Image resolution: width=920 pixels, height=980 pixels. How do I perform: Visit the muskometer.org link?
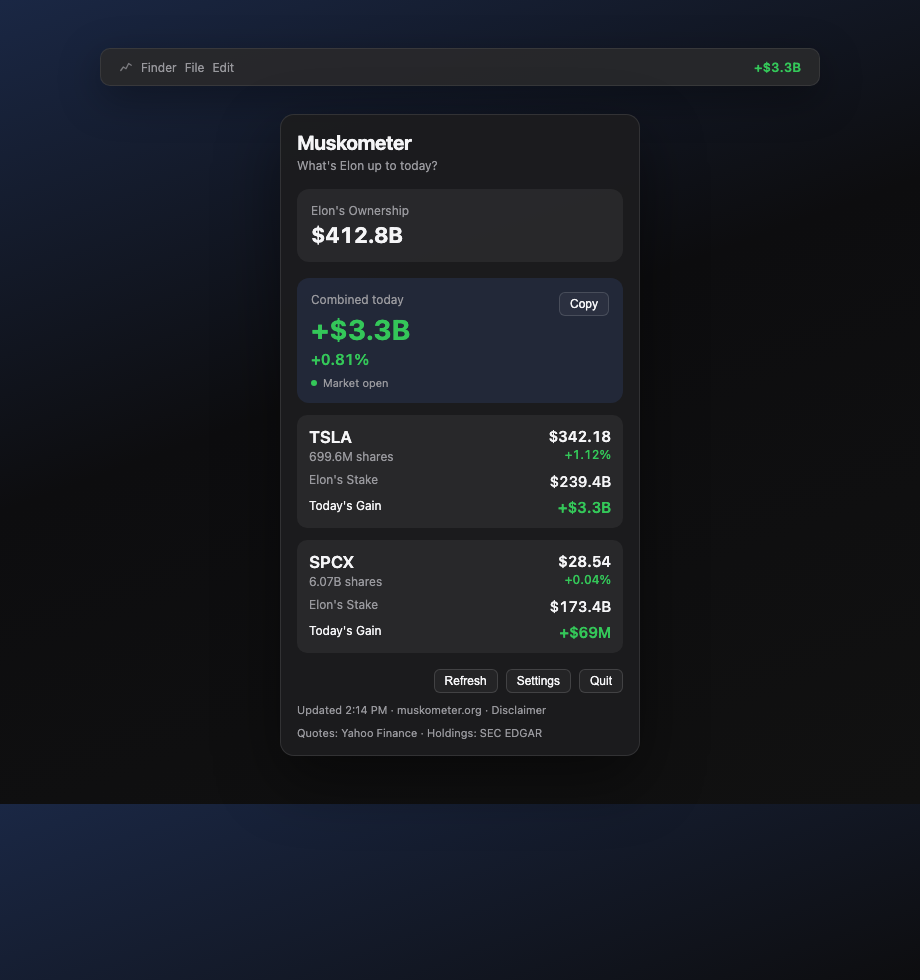click(x=439, y=710)
